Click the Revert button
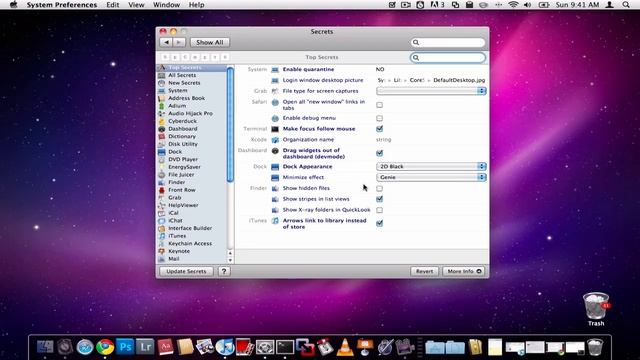Screen dimensions: 640x360 click(x=424, y=271)
